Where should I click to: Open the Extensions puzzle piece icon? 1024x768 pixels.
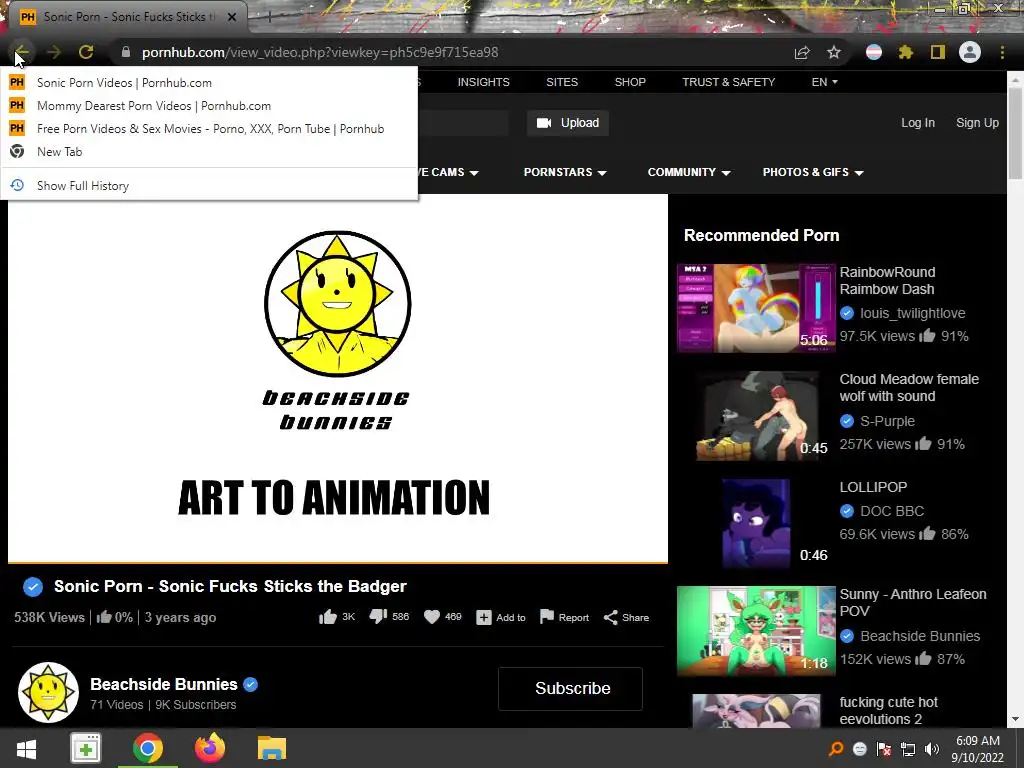point(905,52)
